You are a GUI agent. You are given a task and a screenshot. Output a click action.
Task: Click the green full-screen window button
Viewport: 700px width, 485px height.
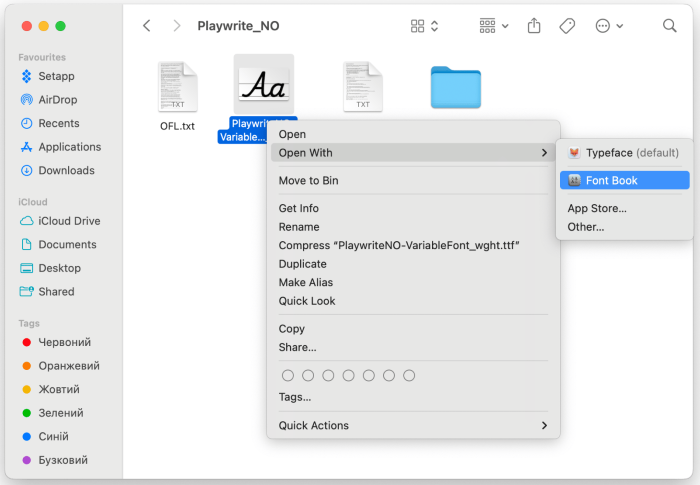pos(60,26)
